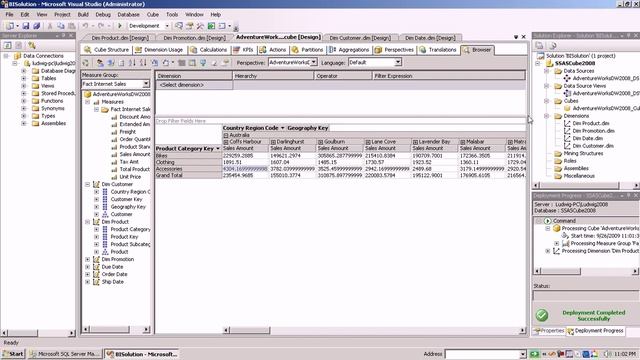640x360 pixels.
Task: Click the Undo toolbar icon
Action: 85,26
